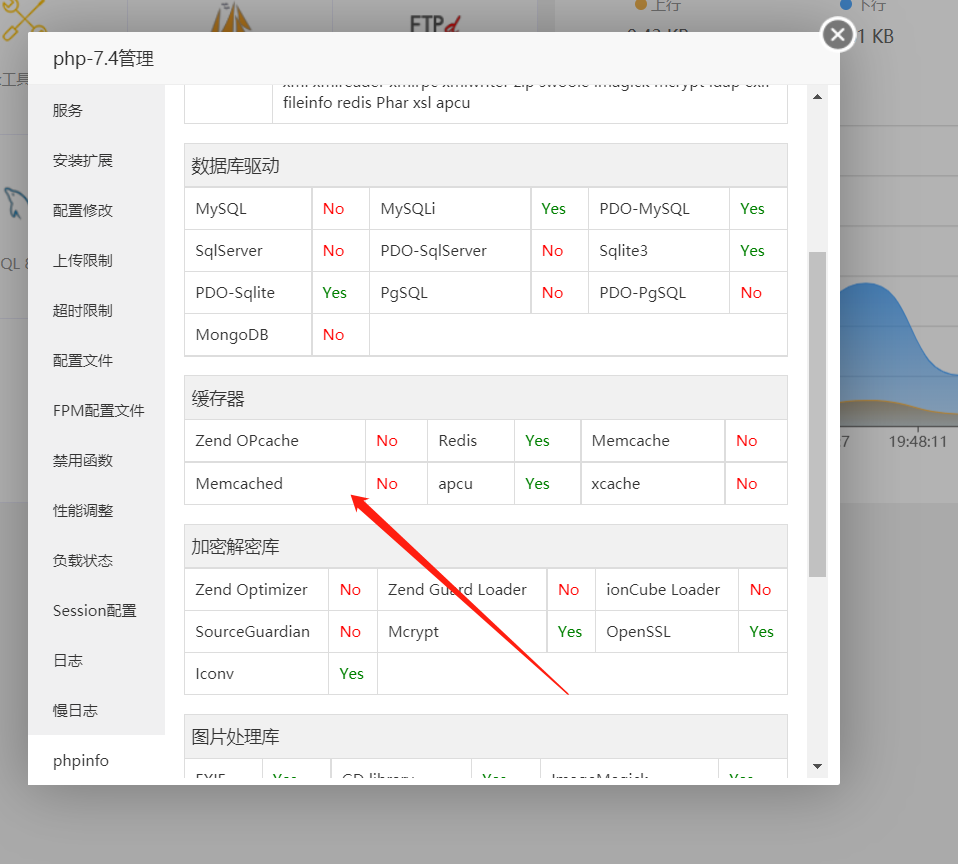Click the Zend OPcache cell

pyautogui.click(x=275, y=441)
